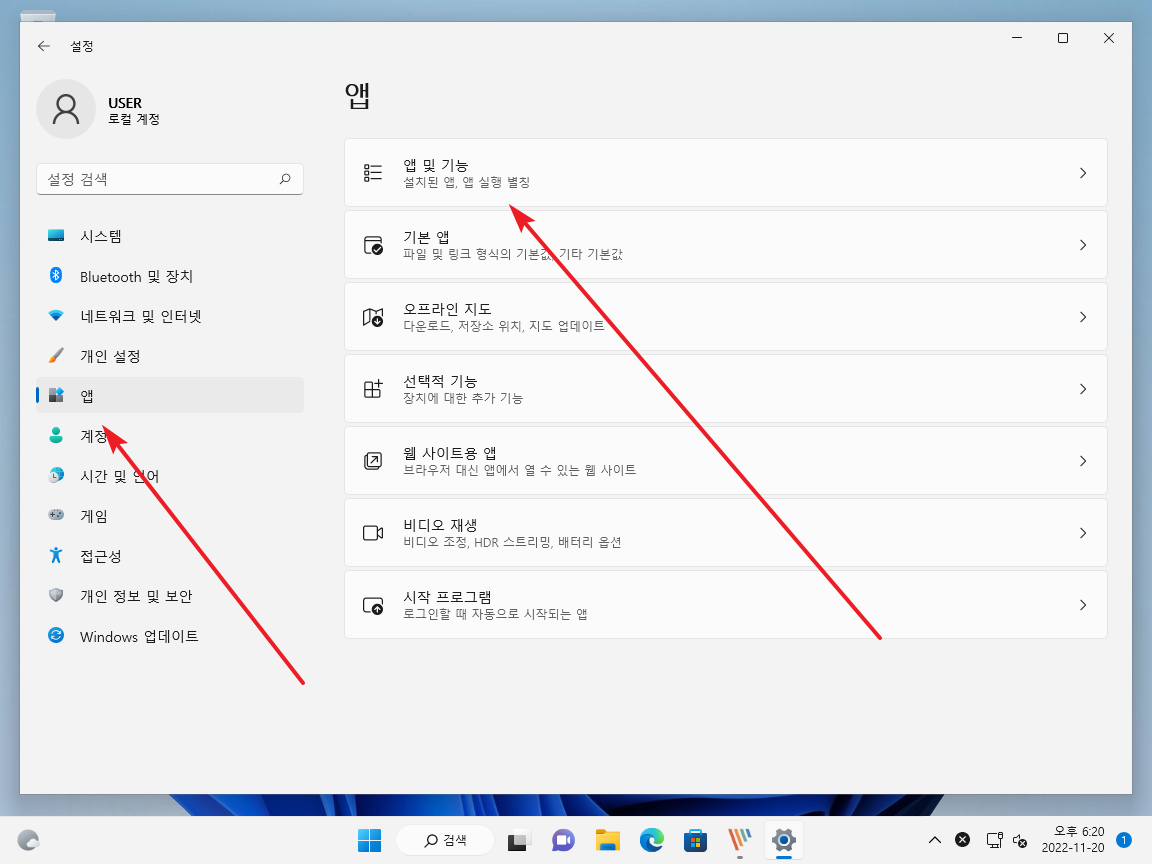Open 시작 프로그램 startup apps settings
Viewport: 1152px width, 864px height.
tap(725, 604)
